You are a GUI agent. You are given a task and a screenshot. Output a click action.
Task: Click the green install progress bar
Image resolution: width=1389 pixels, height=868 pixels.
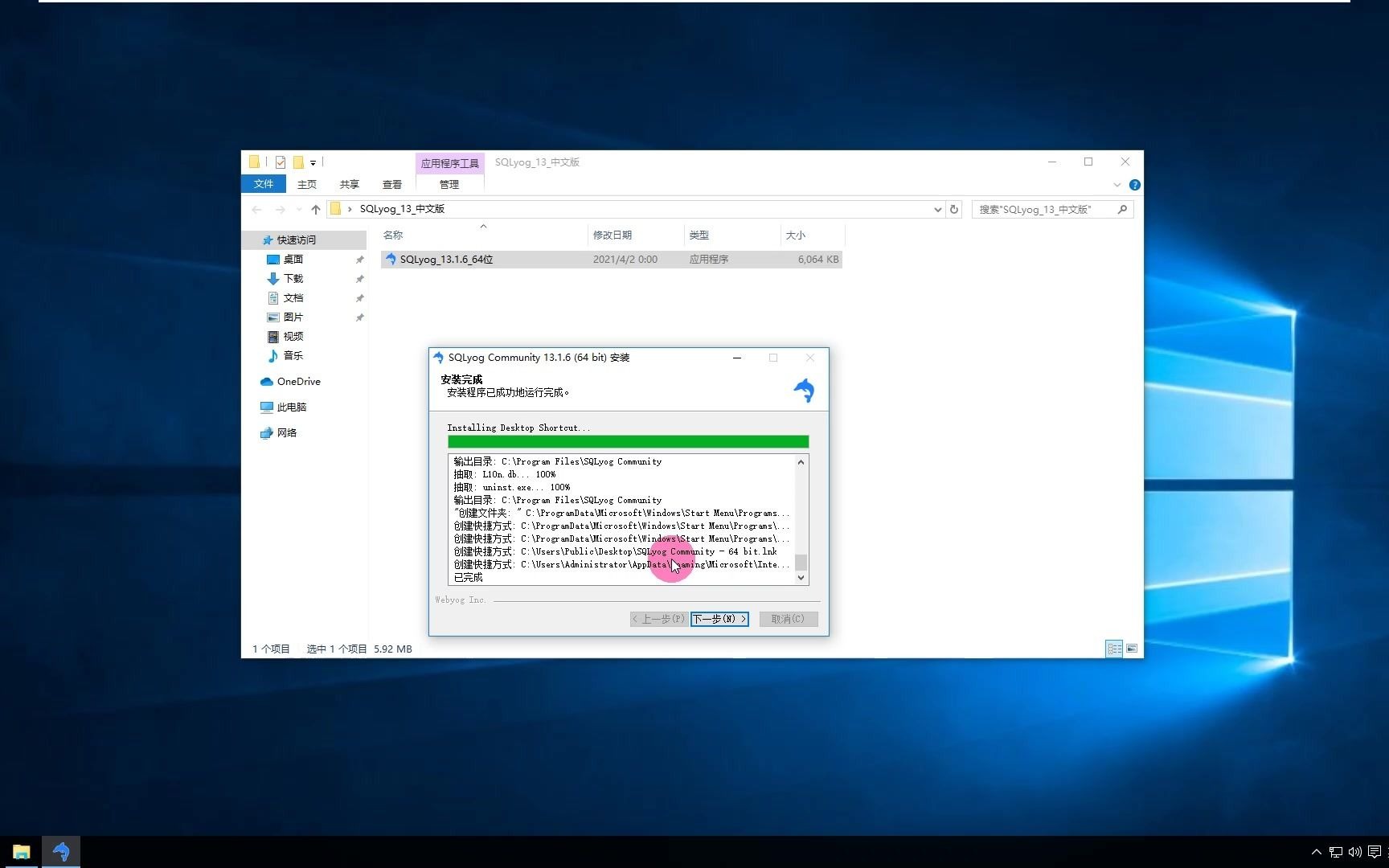[628, 441]
